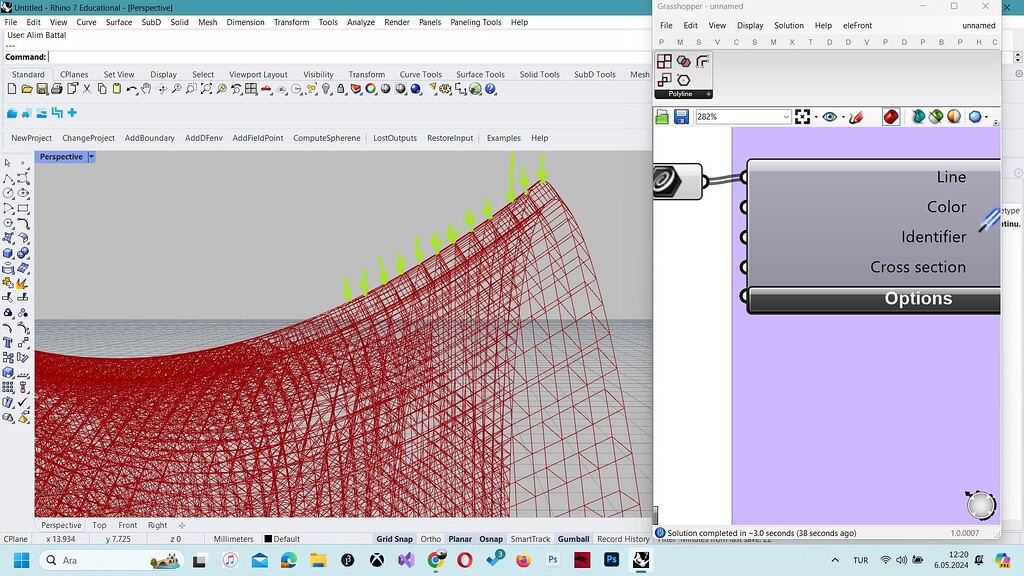The image size is (1024, 576).
Task: Toggle Grid Snap in the status bar
Action: [x=394, y=538]
